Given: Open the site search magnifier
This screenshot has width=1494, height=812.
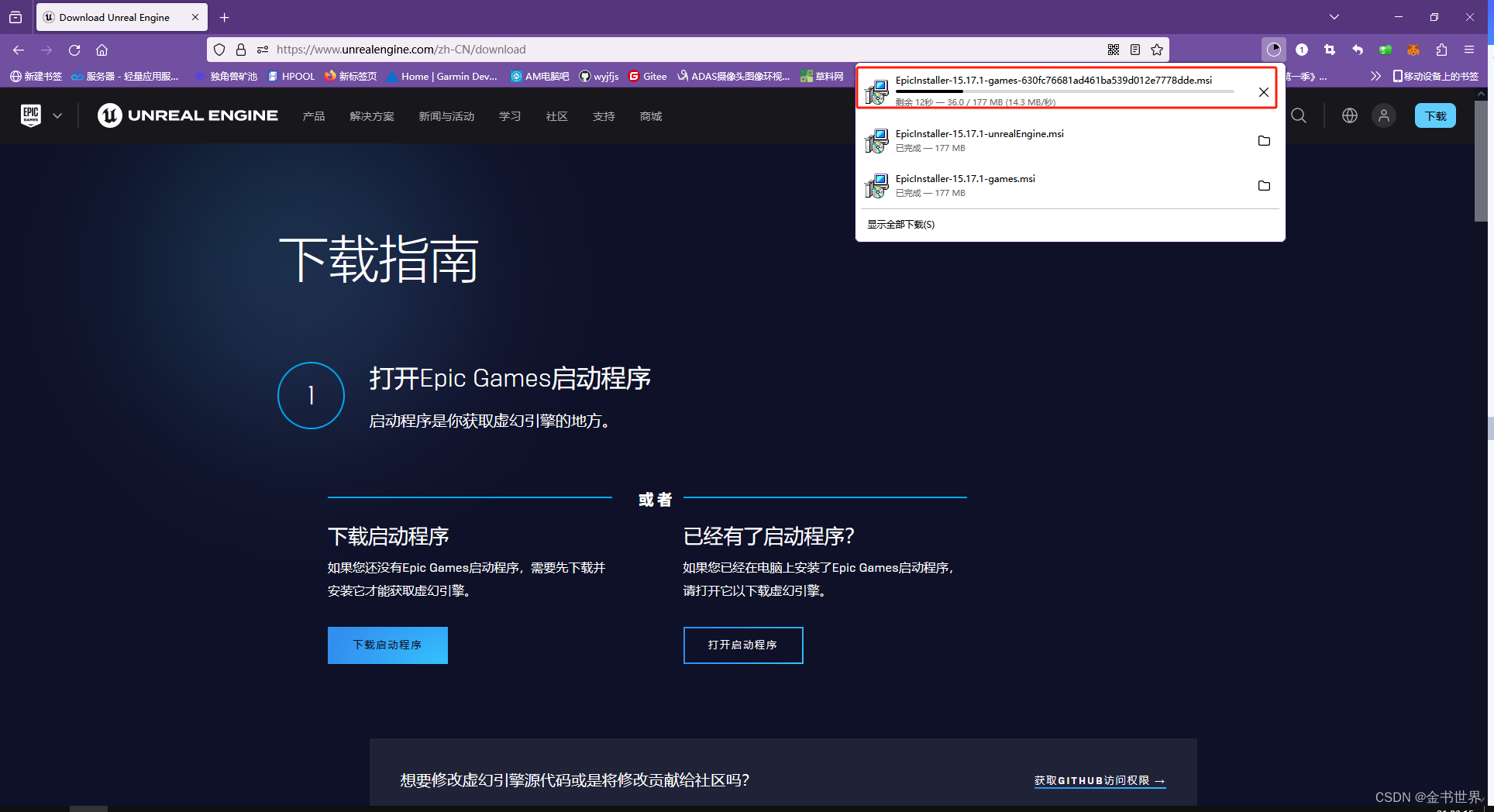Looking at the screenshot, I should pos(1299,115).
